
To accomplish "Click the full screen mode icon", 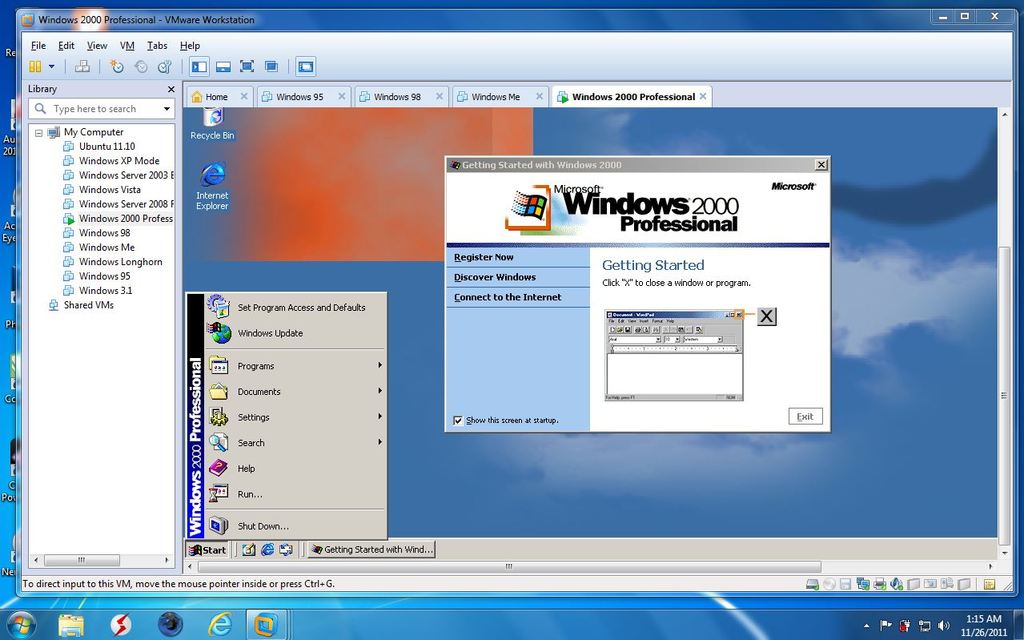I will (x=247, y=67).
